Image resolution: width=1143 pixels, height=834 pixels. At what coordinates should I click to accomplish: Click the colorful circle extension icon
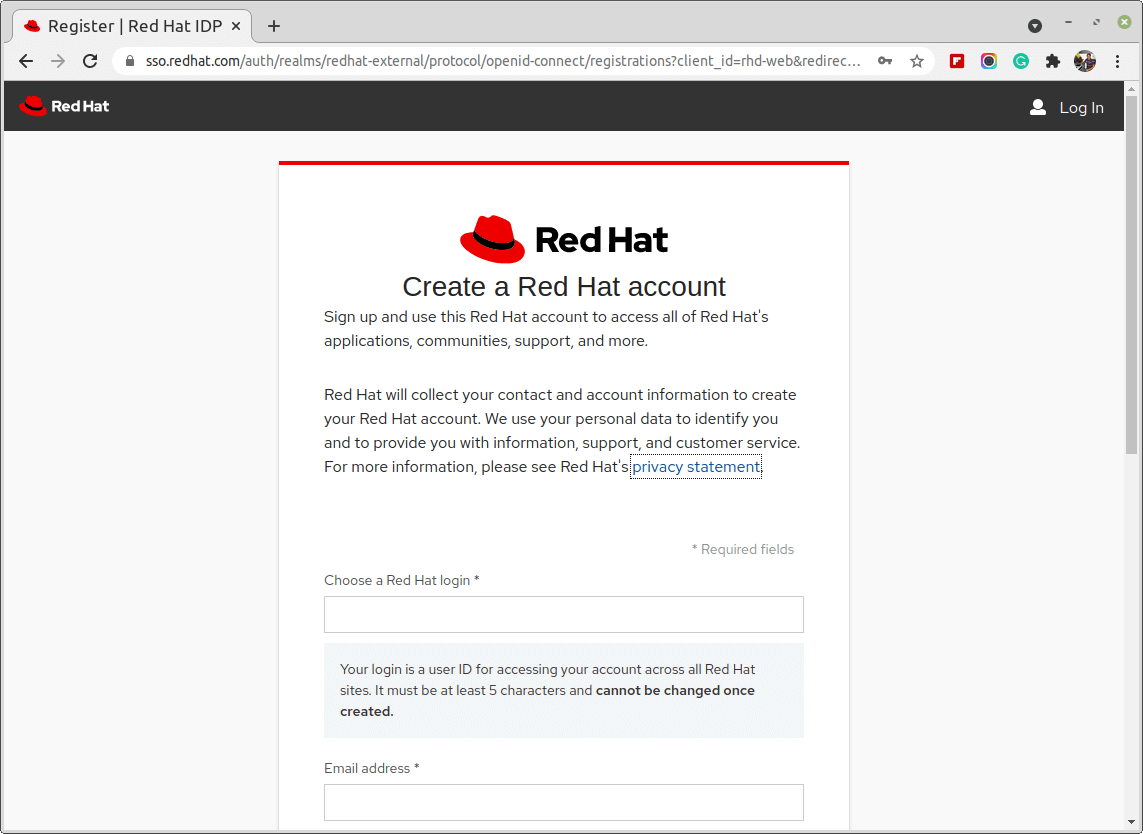pos(989,61)
